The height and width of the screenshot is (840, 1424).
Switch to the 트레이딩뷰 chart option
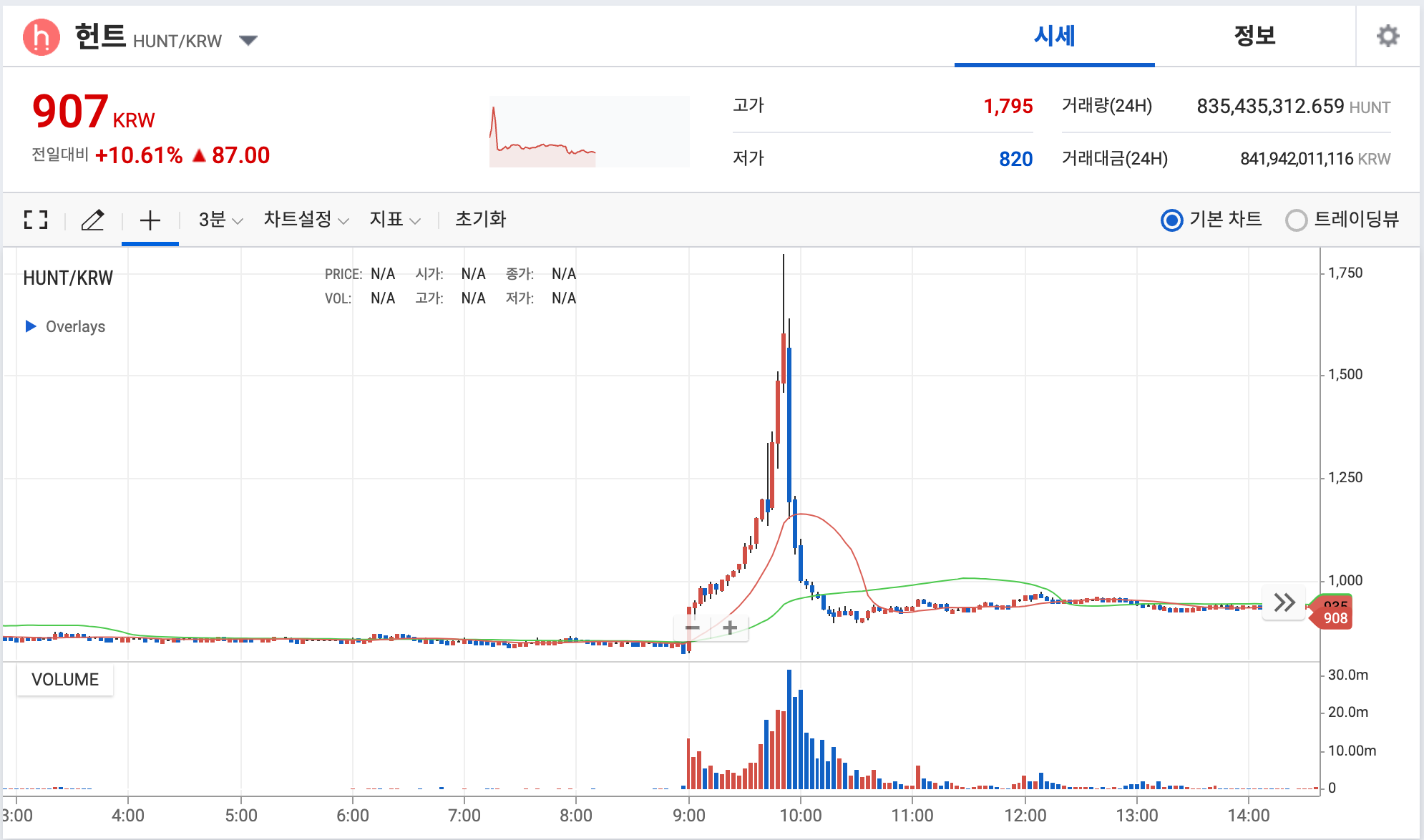pos(1296,220)
